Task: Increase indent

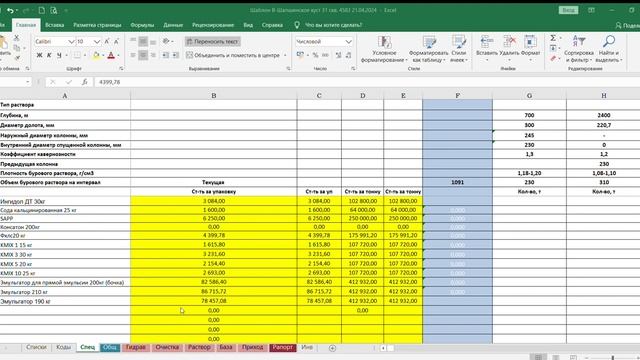Action: (176, 55)
